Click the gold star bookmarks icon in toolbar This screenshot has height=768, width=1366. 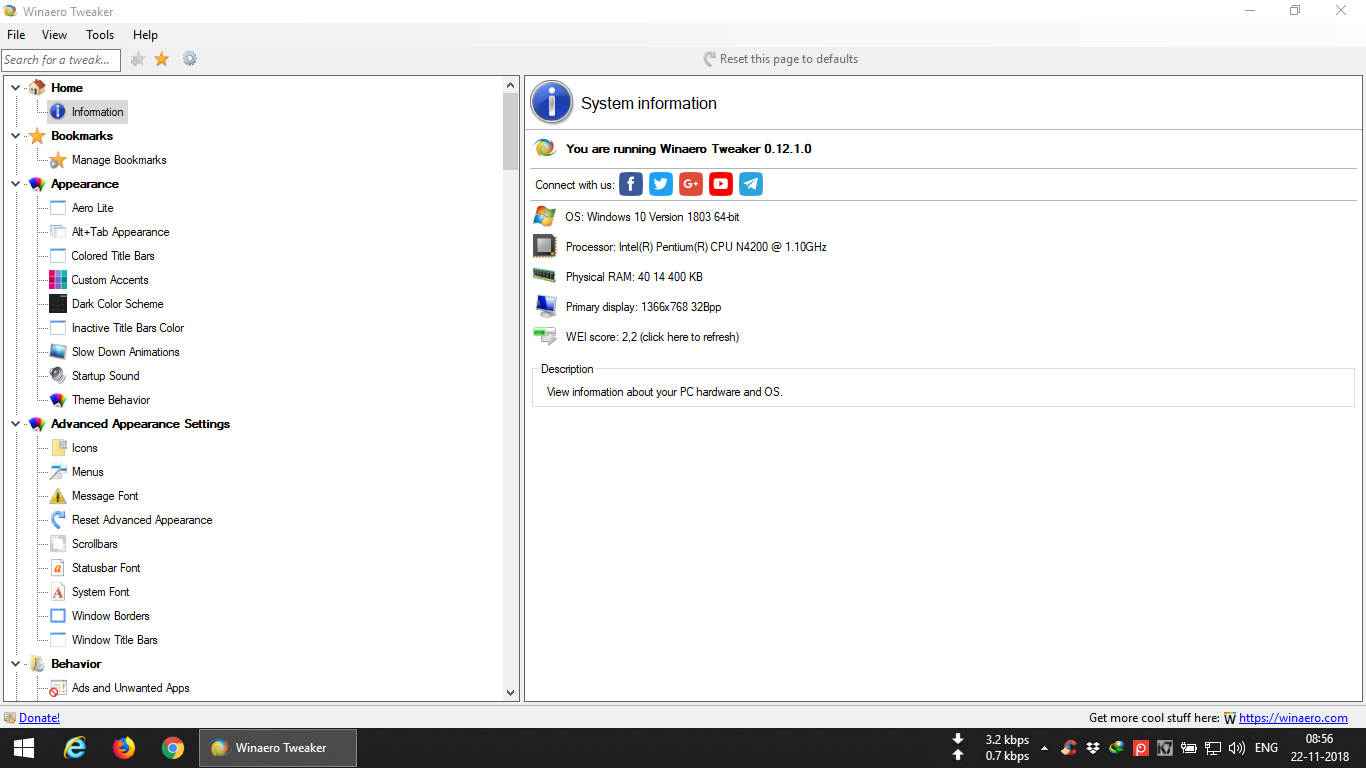click(162, 59)
